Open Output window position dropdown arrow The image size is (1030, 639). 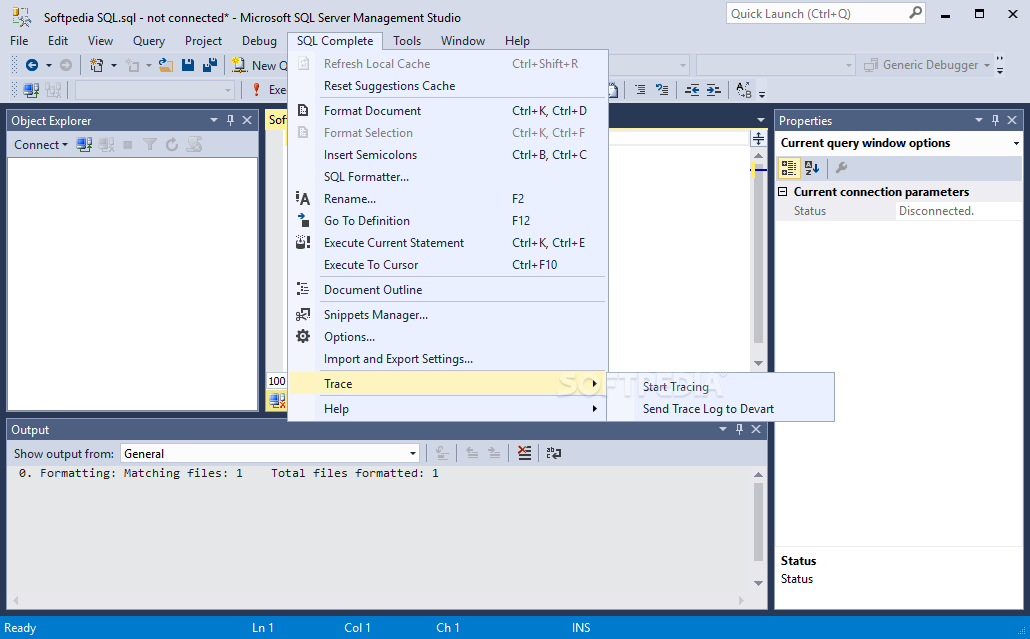[x=723, y=429]
